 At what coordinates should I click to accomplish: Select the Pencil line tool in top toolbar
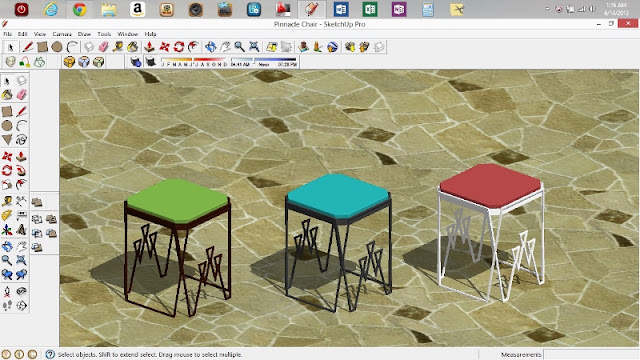(28, 47)
